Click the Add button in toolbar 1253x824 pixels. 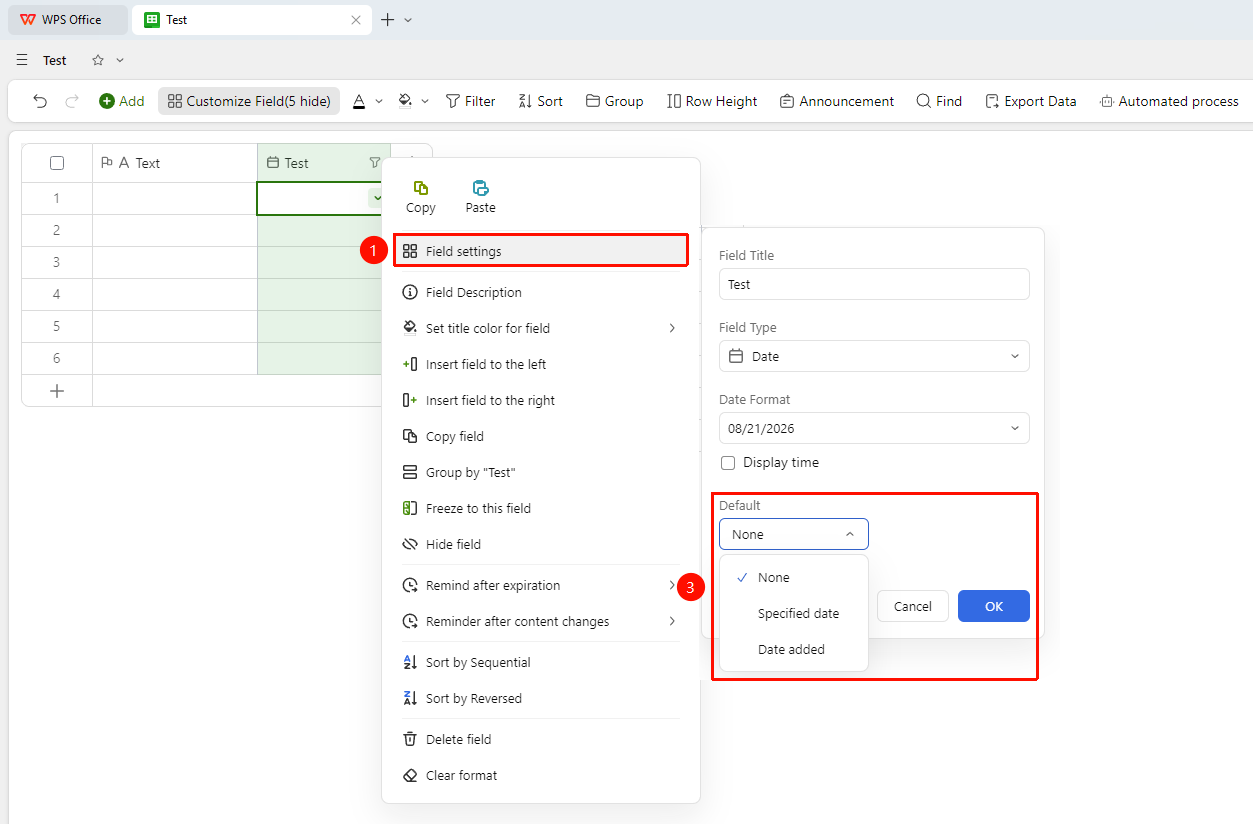pyautogui.click(x=122, y=101)
